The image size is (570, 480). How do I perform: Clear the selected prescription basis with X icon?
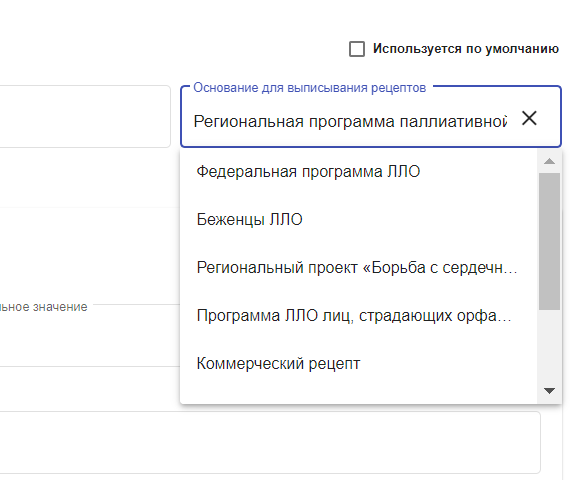click(x=529, y=118)
